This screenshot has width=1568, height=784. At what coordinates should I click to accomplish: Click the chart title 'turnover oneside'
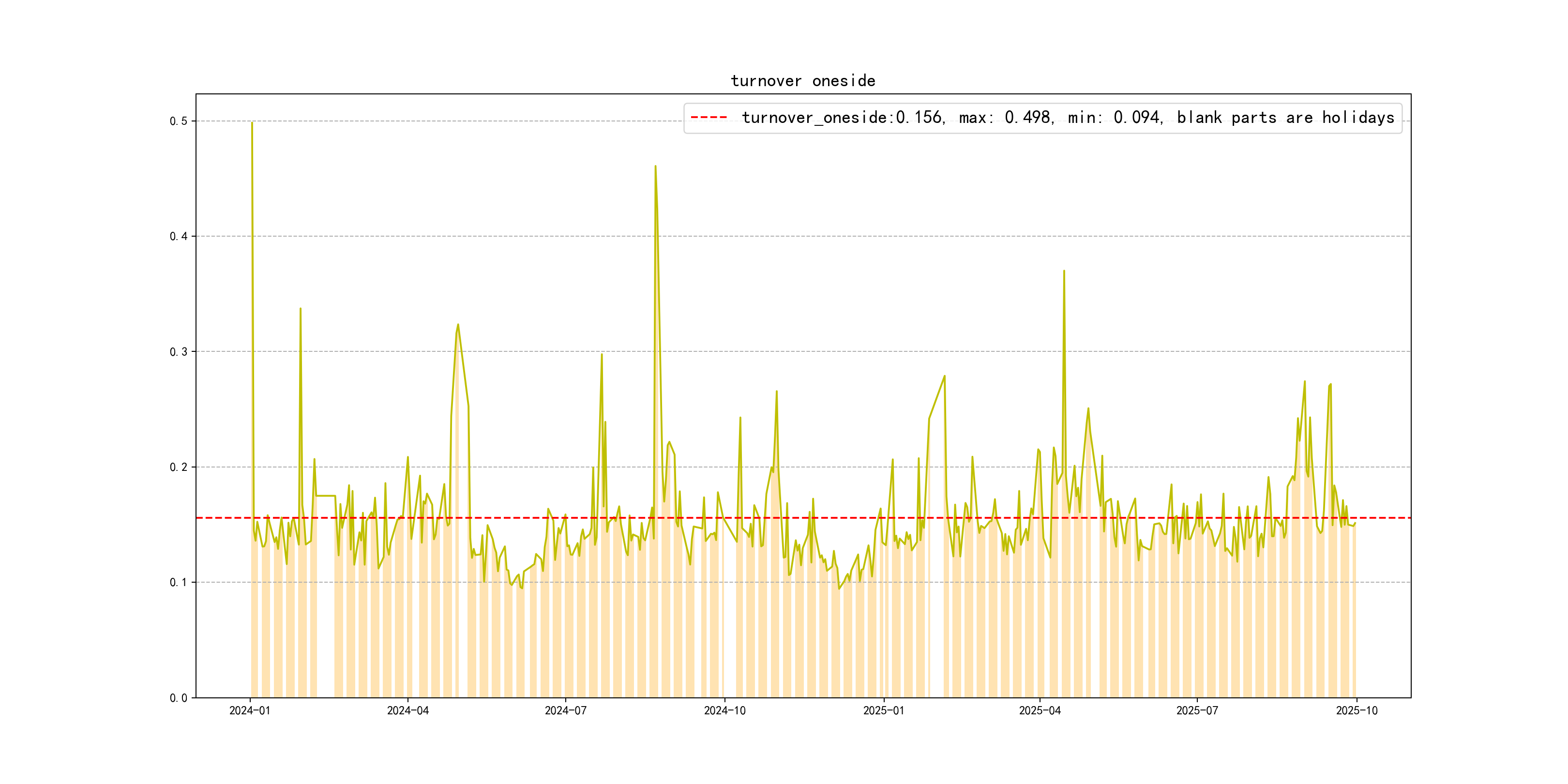coord(802,81)
